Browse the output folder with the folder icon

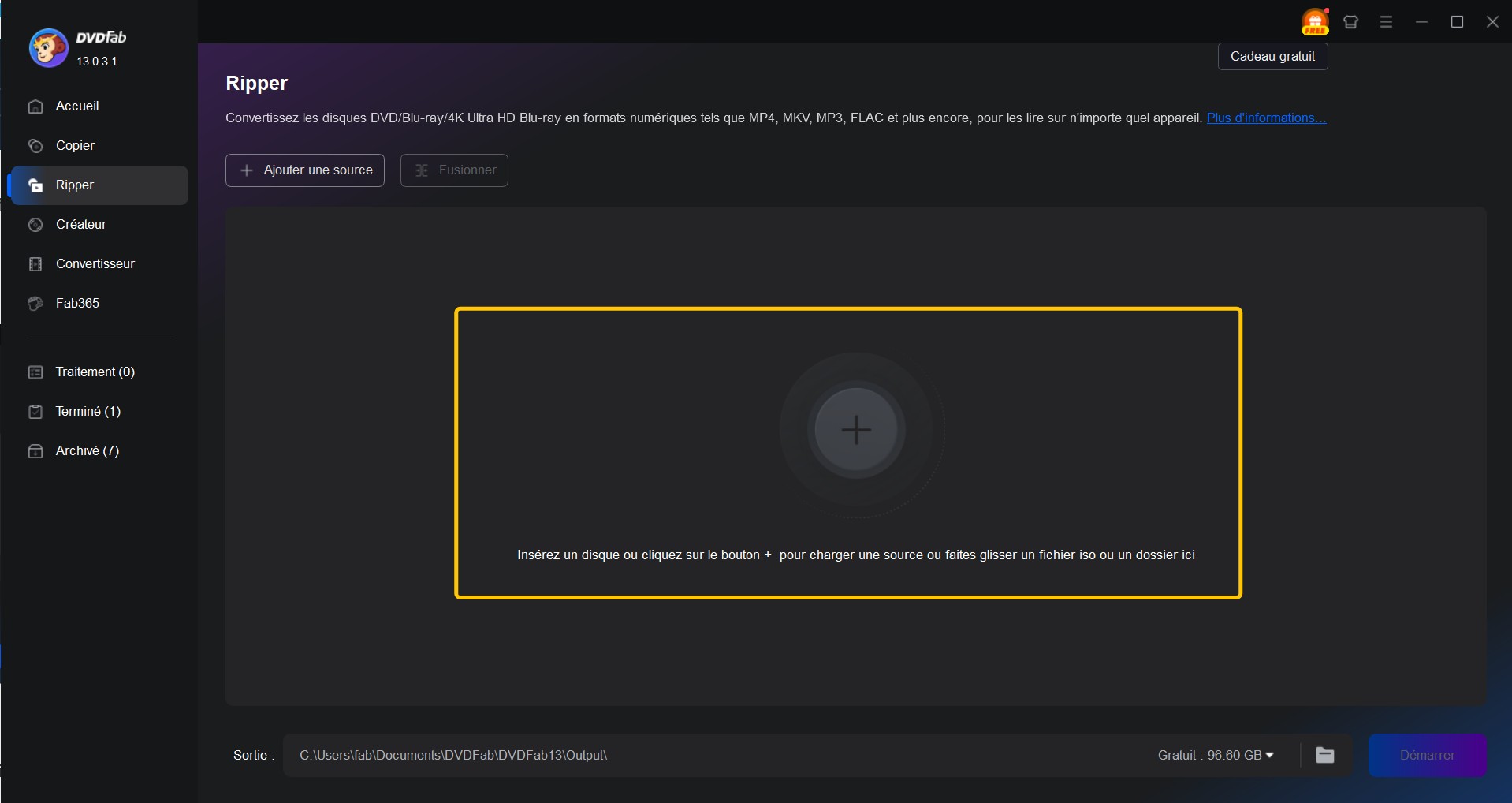(x=1325, y=756)
